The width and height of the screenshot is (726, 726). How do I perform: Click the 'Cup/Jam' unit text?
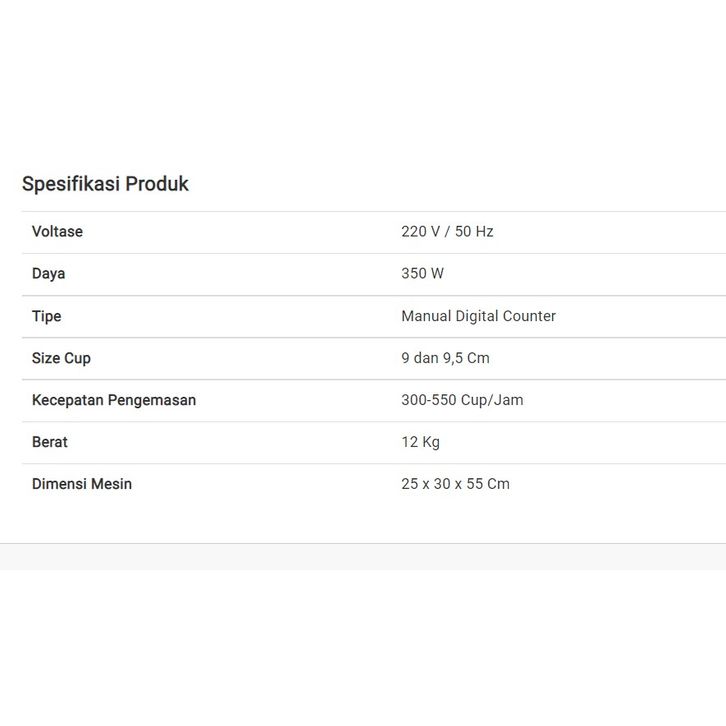click(493, 400)
